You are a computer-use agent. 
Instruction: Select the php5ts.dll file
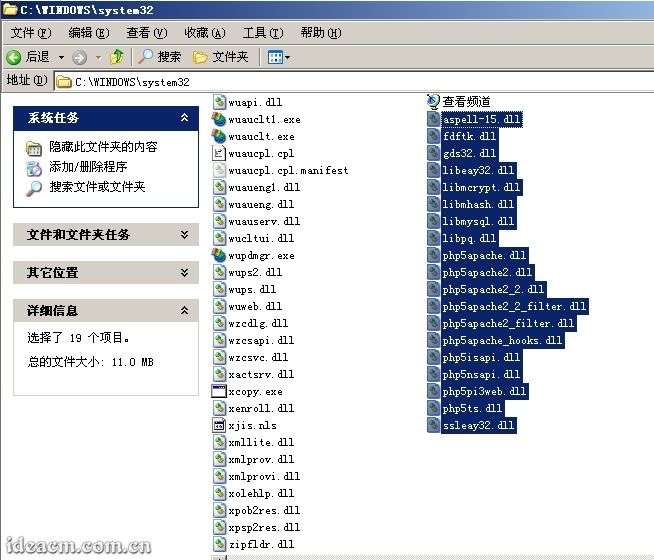click(472, 408)
